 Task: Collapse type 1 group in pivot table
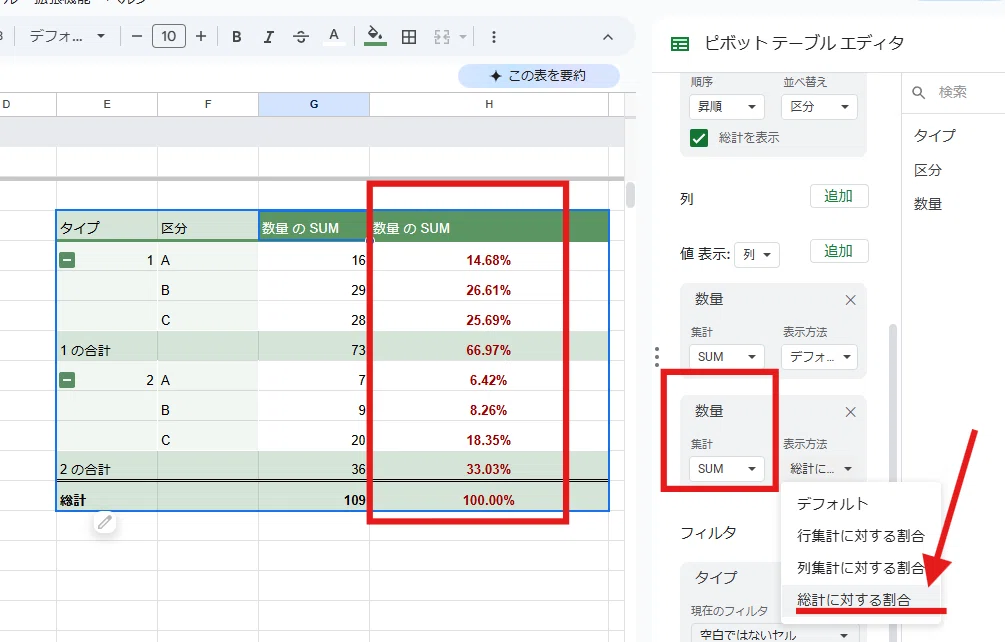[67, 259]
